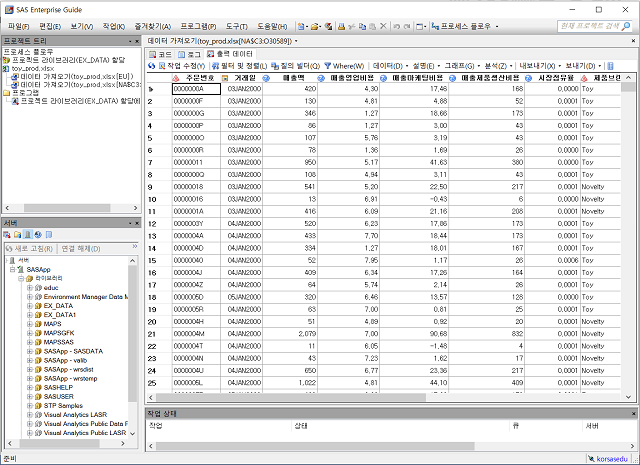Select toy_prod.xlsx in project tree
Screen dimensions: 640x465
pos(33,68)
